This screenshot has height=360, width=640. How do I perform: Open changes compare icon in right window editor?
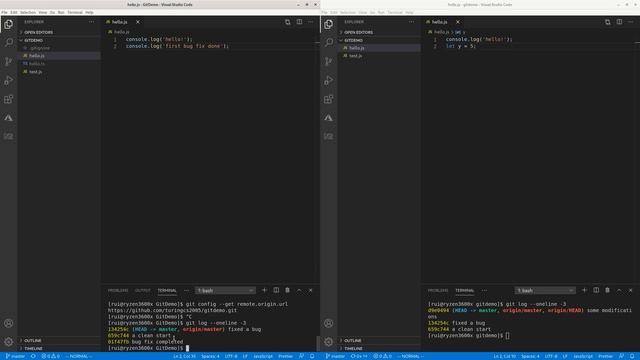pos(608,22)
